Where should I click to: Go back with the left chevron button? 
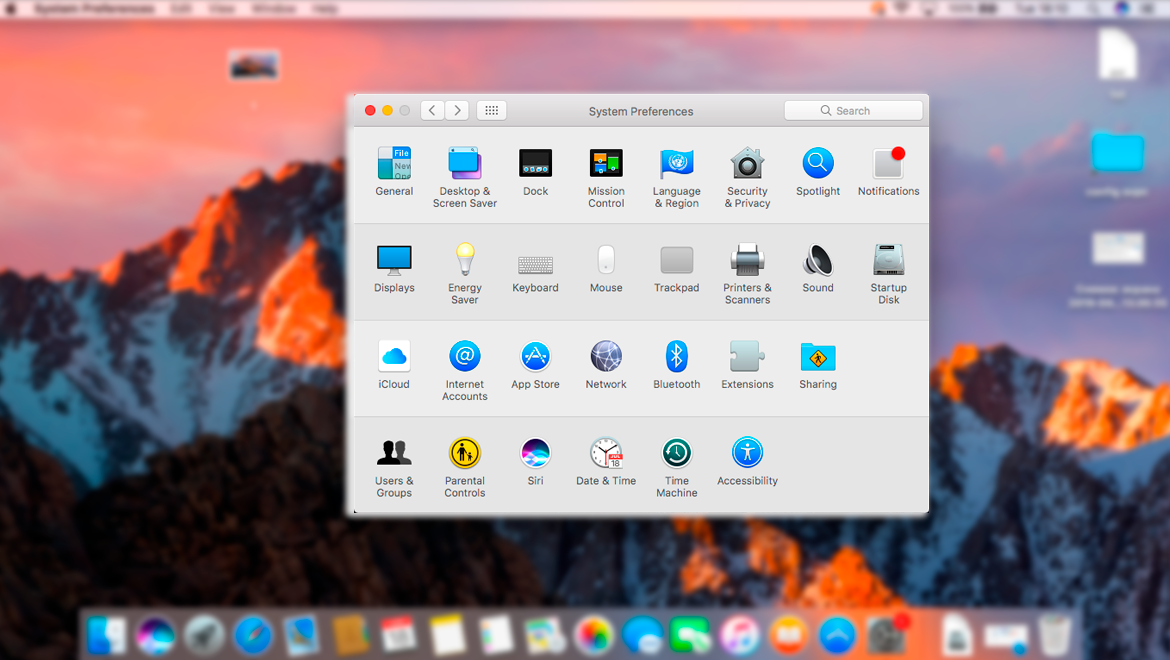tap(432, 110)
